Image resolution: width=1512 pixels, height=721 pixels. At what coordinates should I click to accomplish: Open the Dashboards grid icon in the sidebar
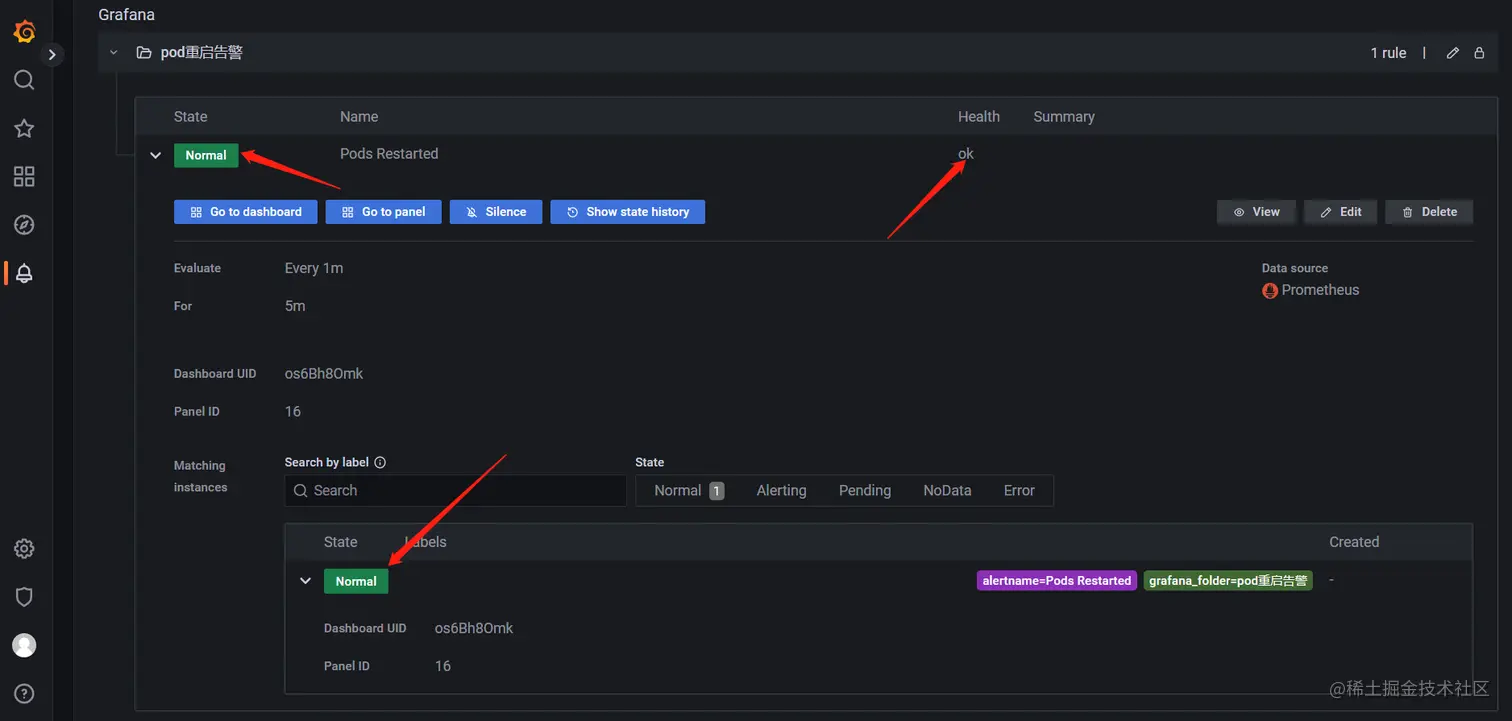click(x=24, y=177)
